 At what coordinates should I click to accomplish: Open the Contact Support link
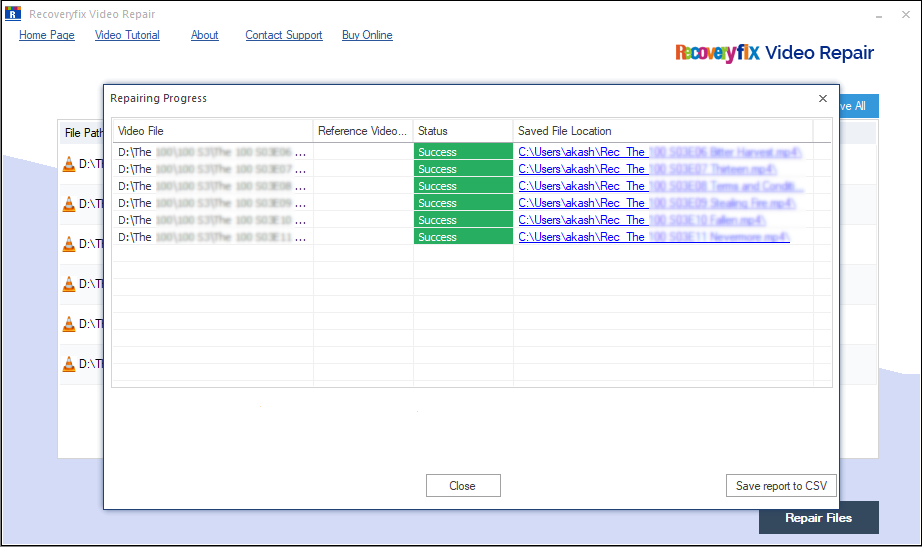(284, 35)
